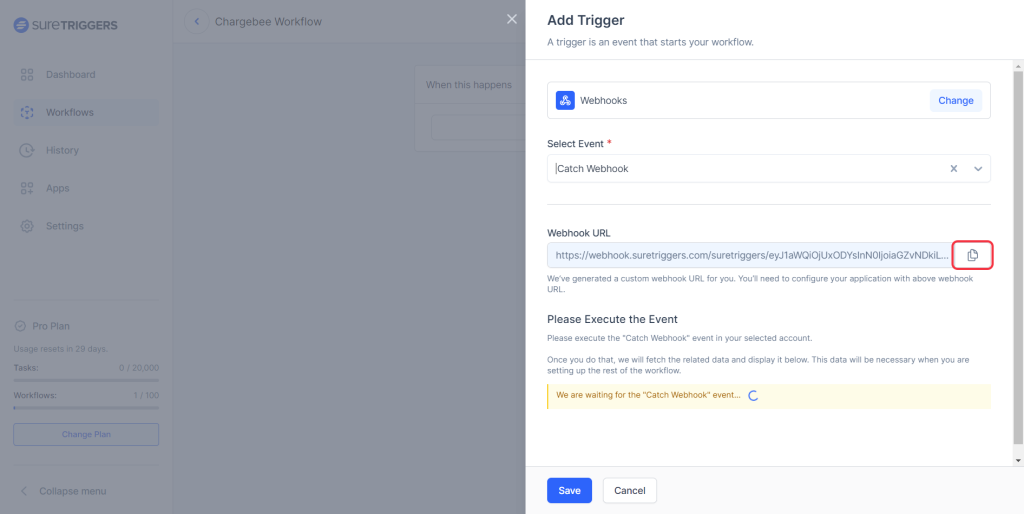This screenshot has width=1024, height=514.
Task: Click the panel scrollbar up arrow
Action: [x=1018, y=66]
